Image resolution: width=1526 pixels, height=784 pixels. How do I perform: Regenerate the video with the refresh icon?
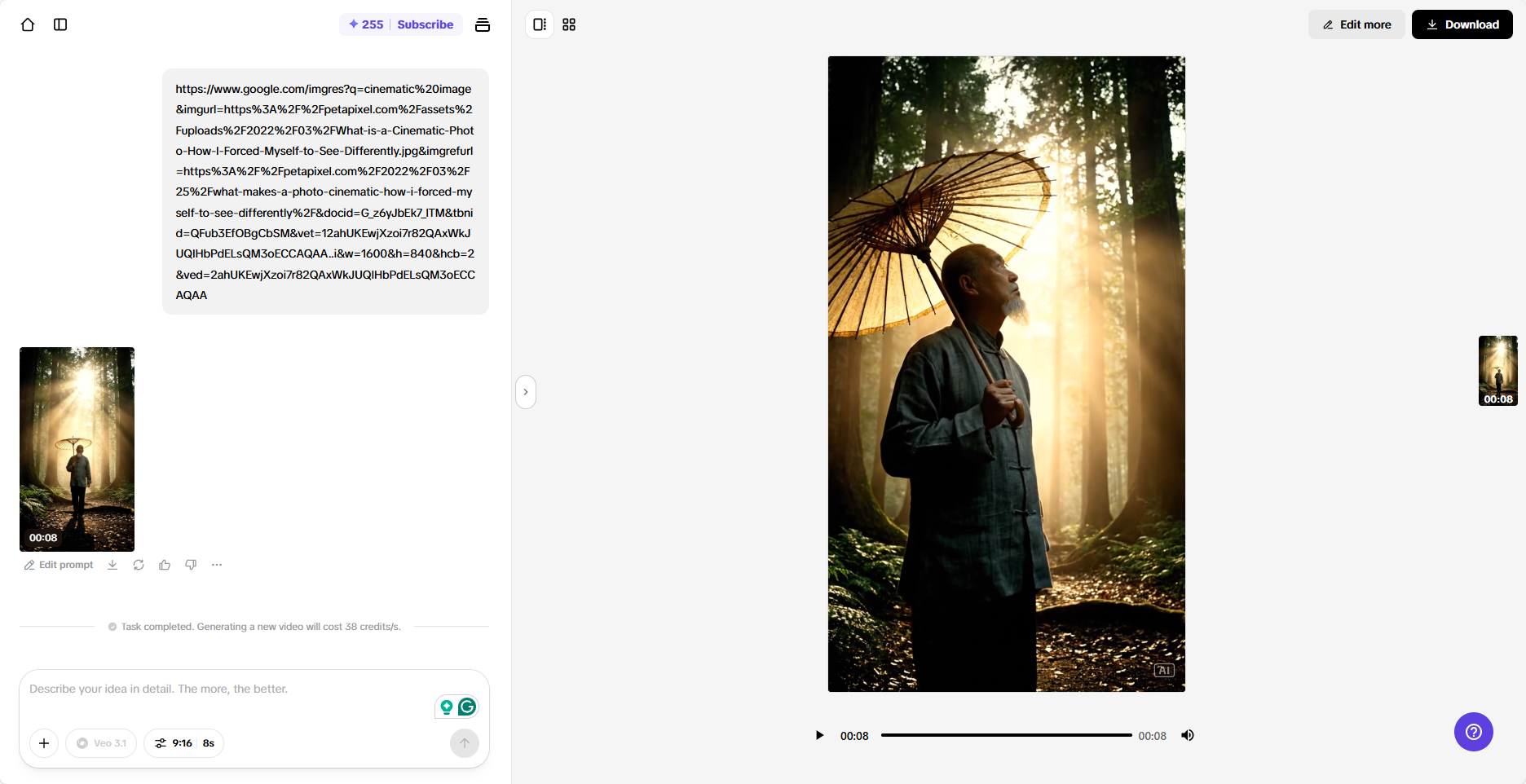click(139, 564)
